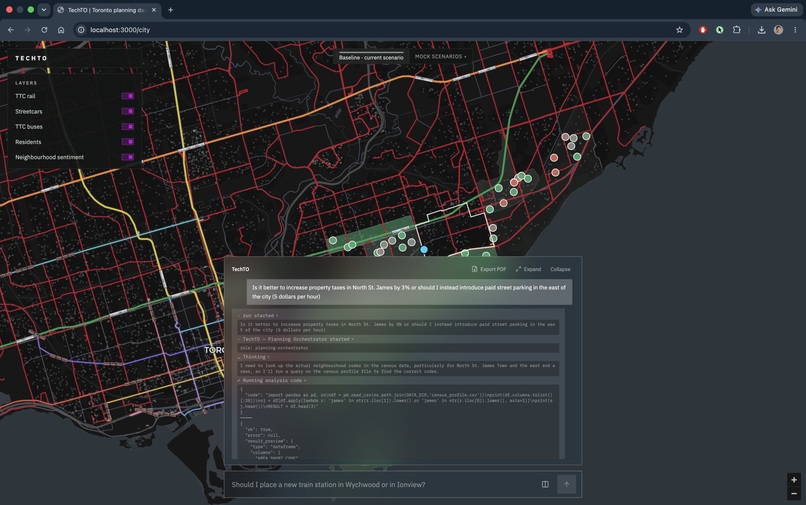Viewport: 806px width, 505px height.
Task: Click the Expand panel button
Action: (528, 269)
